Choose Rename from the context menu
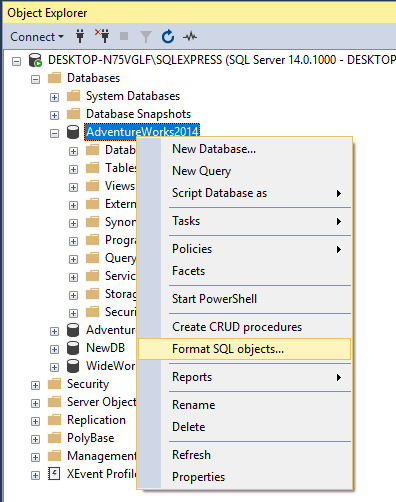 tap(245, 405)
